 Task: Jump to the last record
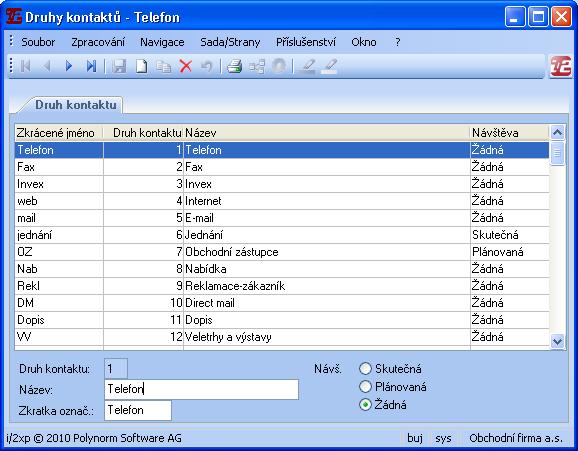pyautogui.click(x=91, y=66)
